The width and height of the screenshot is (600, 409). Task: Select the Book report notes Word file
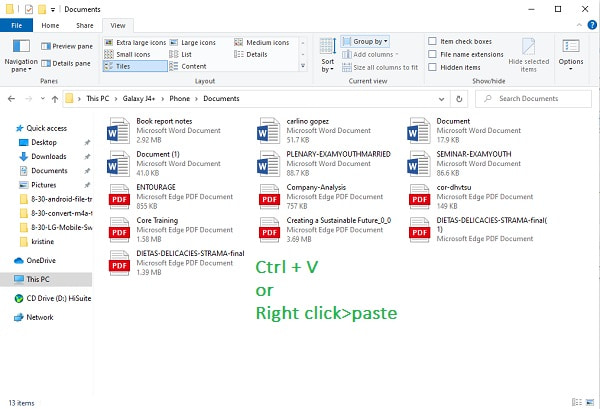(x=164, y=130)
